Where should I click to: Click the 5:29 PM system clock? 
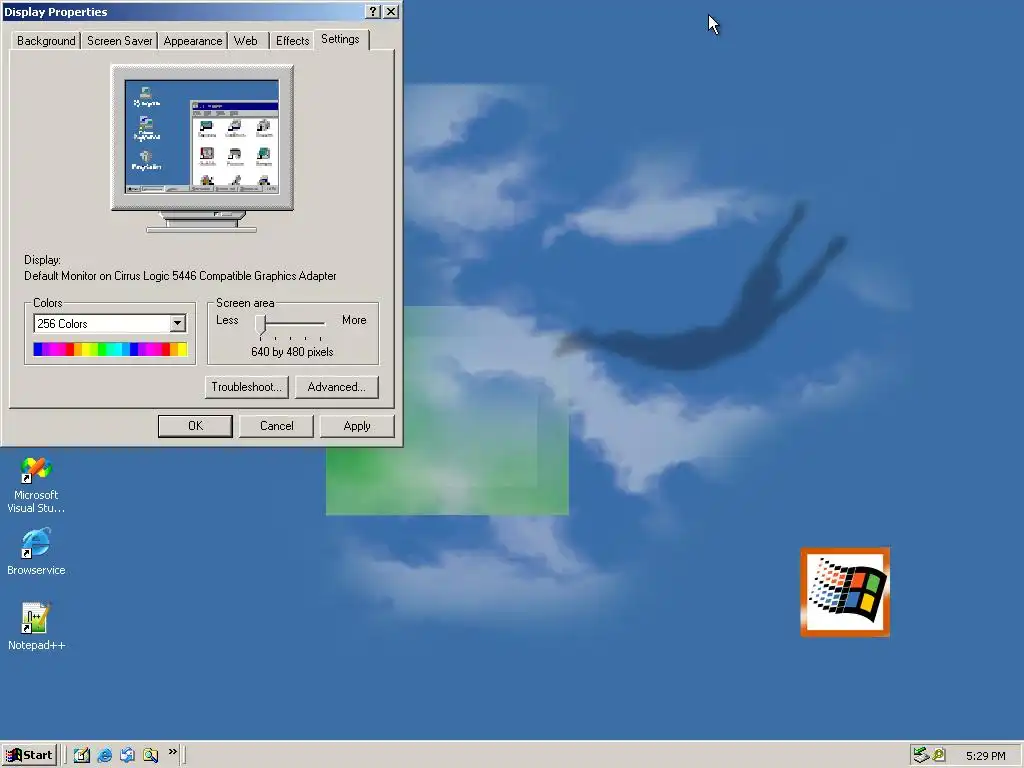(985, 756)
